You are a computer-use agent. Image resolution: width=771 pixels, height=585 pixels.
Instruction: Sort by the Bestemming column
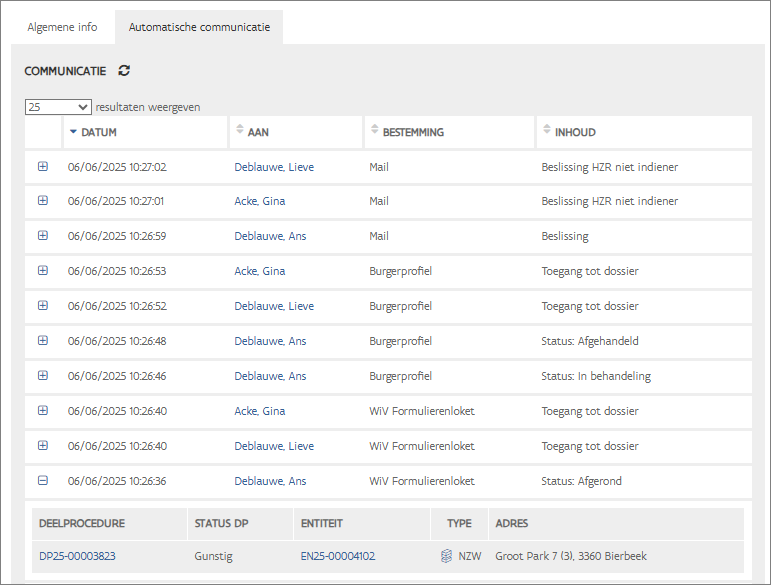[x=374, y=131]
